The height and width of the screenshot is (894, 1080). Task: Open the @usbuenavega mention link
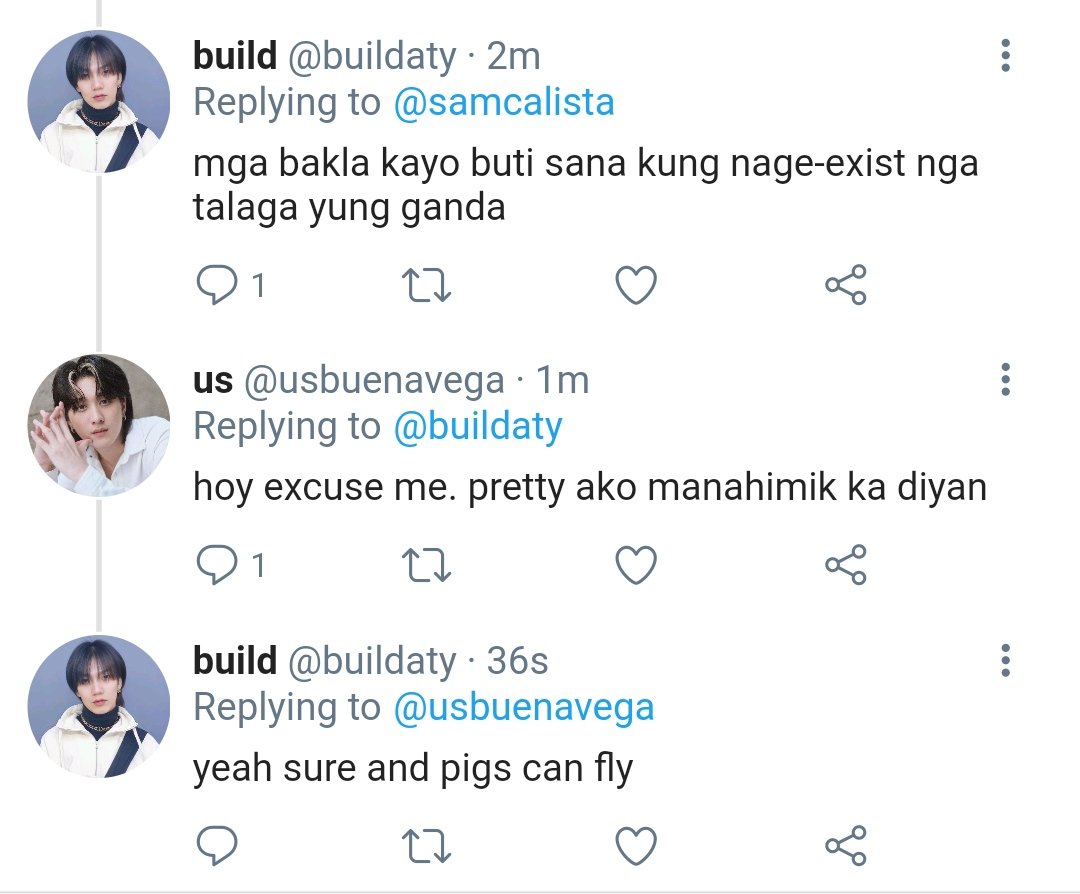coord(523,708)
